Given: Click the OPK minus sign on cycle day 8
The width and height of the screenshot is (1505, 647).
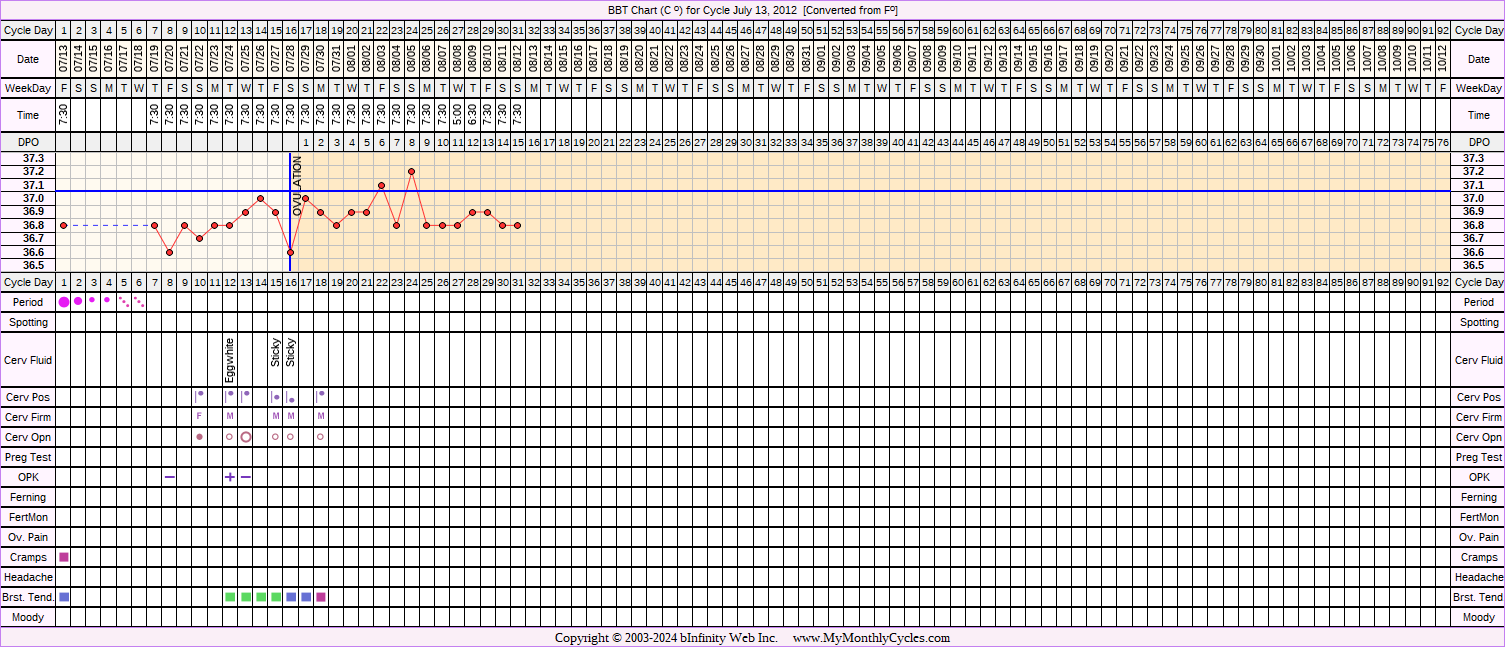Looking at the screenshot, I should click(x=170, y=477).
